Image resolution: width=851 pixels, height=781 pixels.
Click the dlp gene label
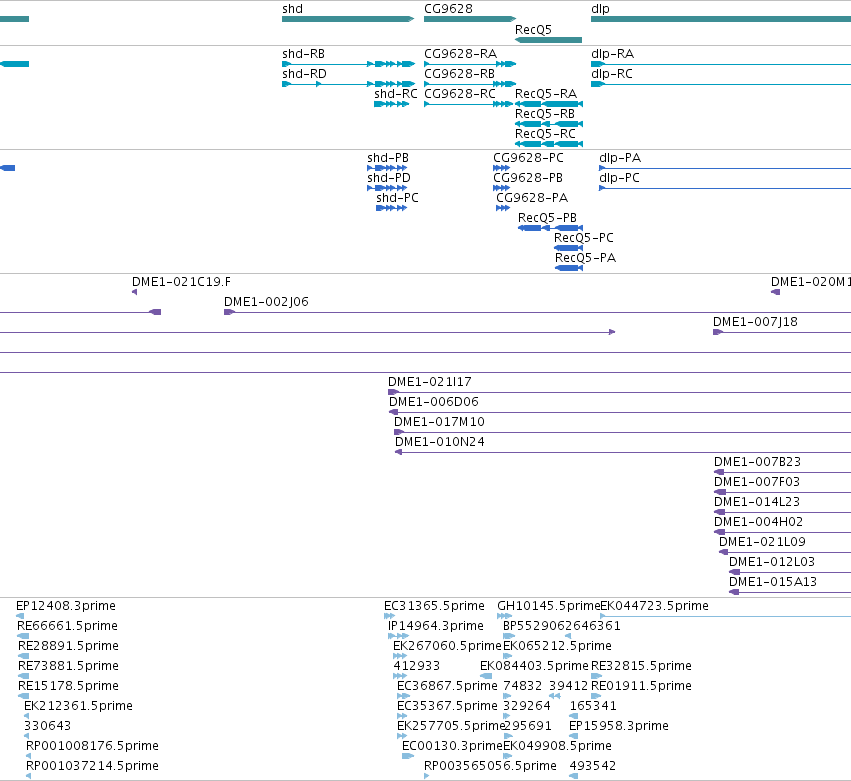click(x=600, y=9)
